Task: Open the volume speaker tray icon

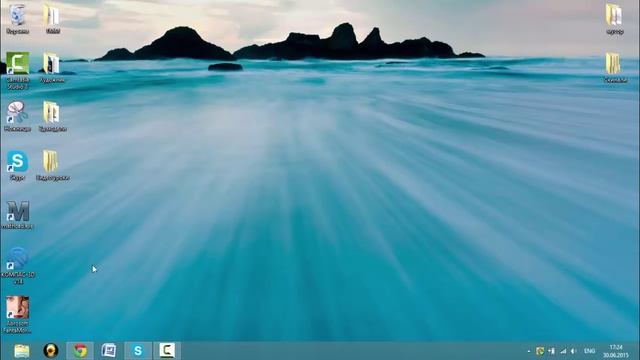Action: [x=574, y=351]
